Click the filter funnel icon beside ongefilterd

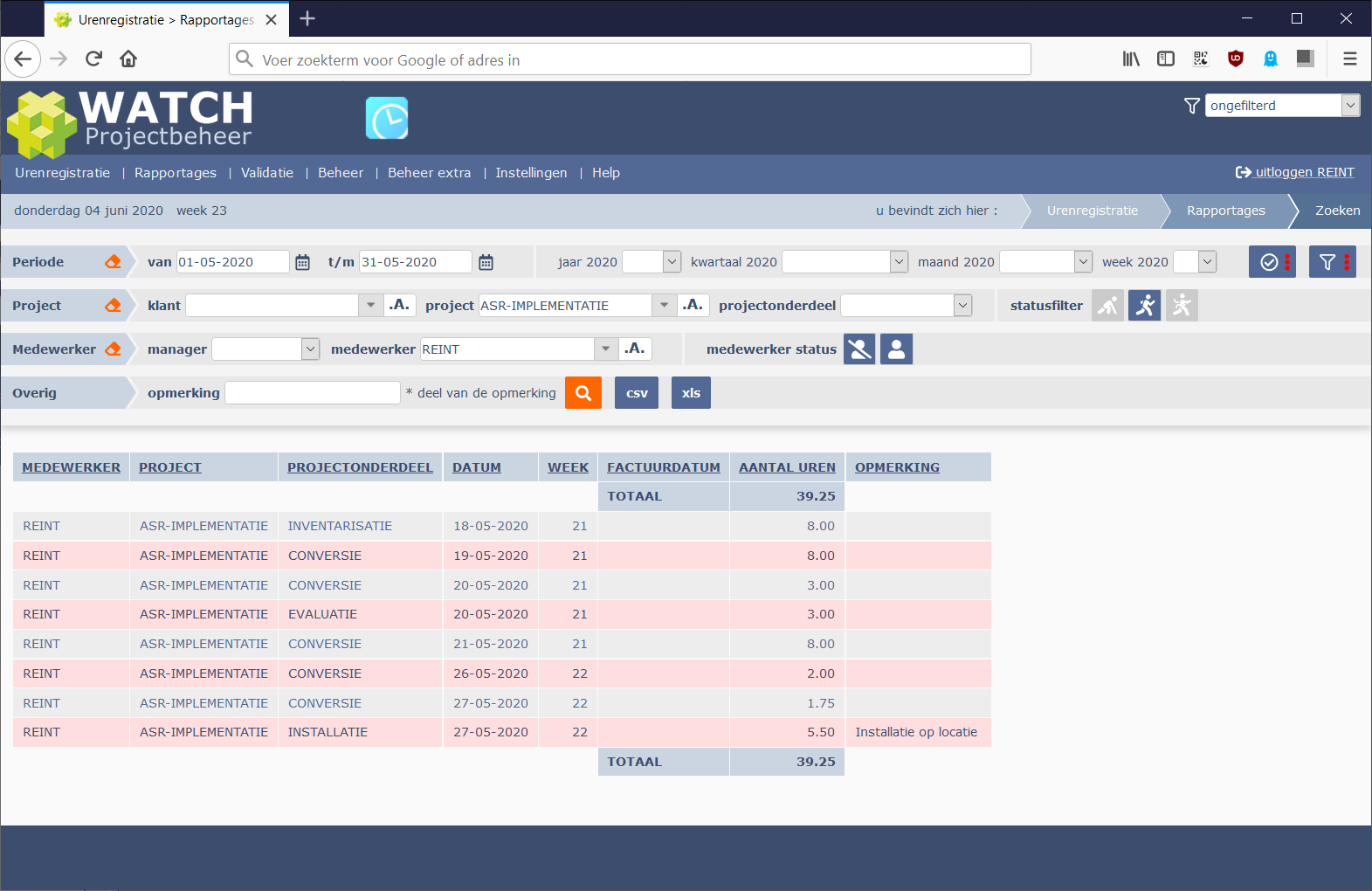[1192, 106]
